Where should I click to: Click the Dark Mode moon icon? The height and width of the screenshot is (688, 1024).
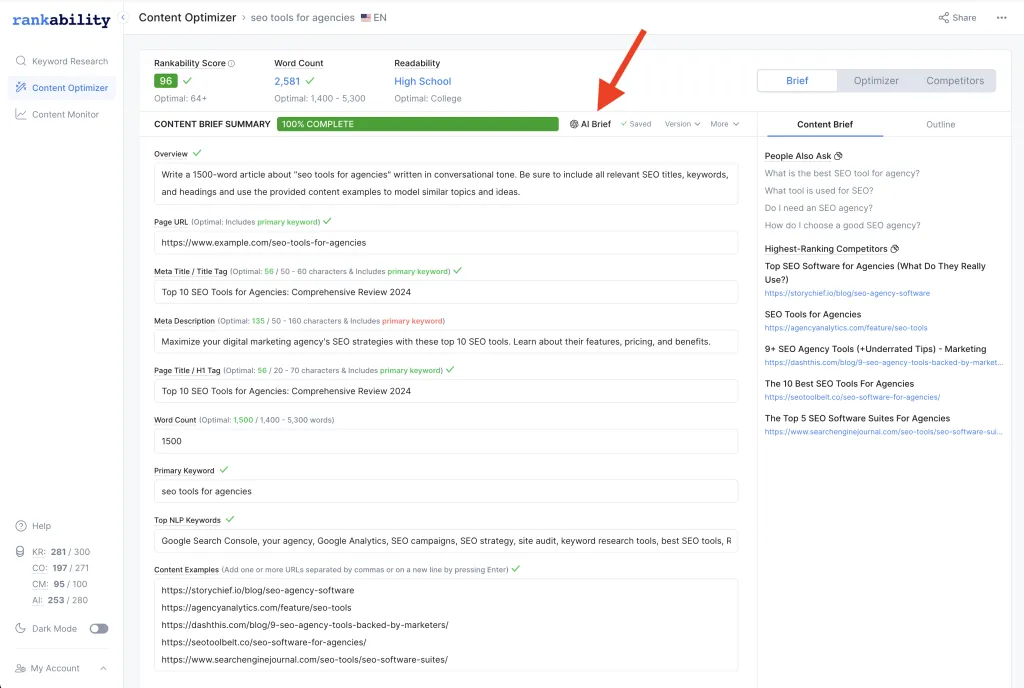click(x=20, y=629)
